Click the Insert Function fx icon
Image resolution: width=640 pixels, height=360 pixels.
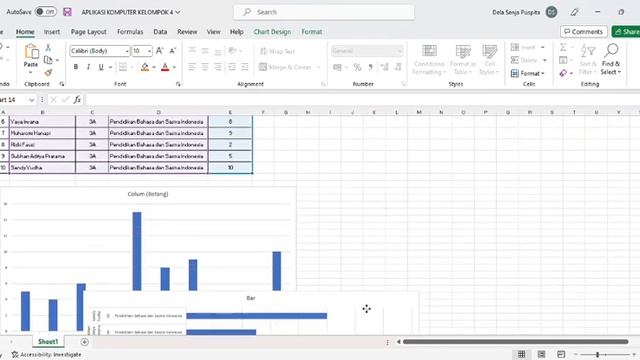[x=77, y=100]
